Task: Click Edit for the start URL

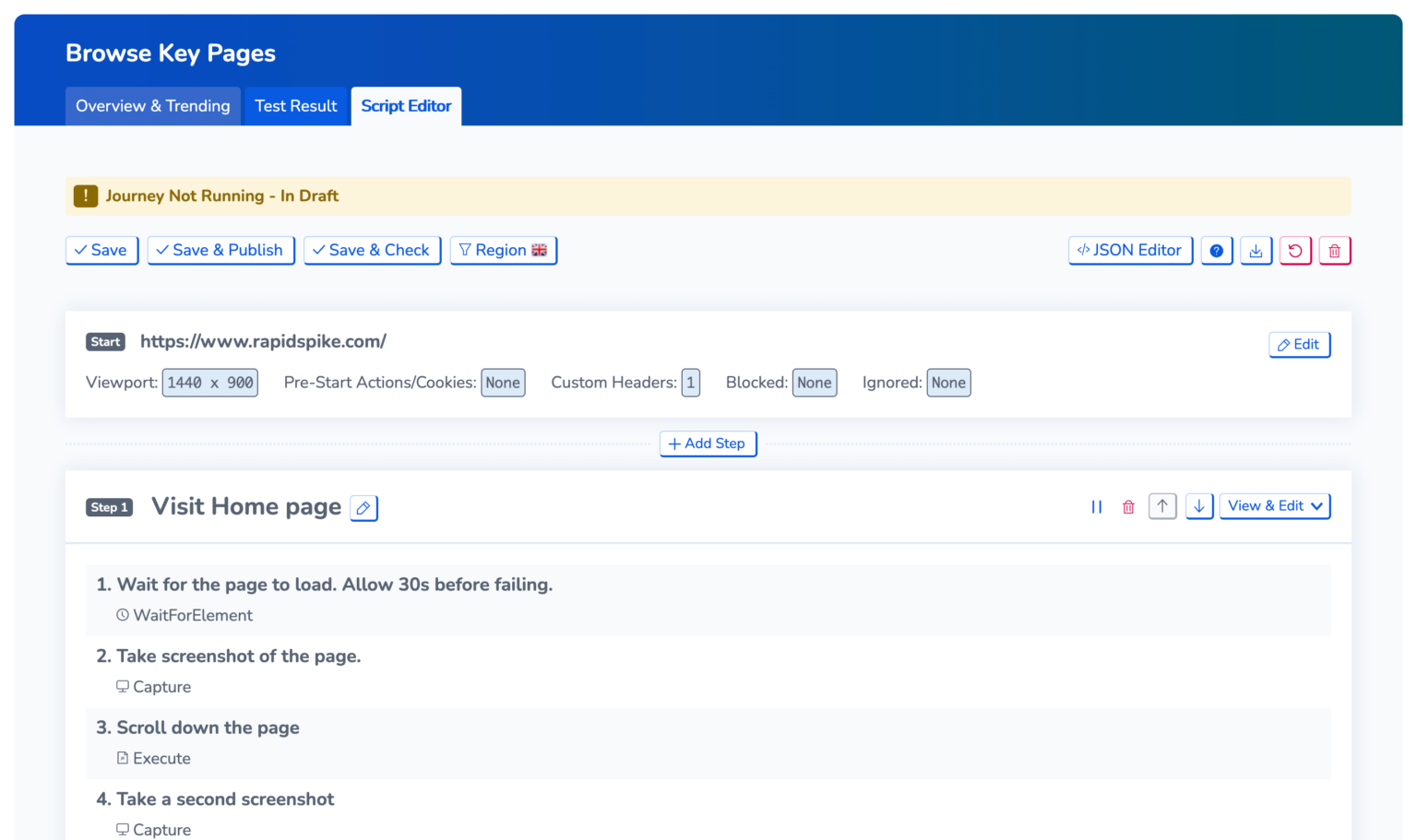Action: [1299, 345]
